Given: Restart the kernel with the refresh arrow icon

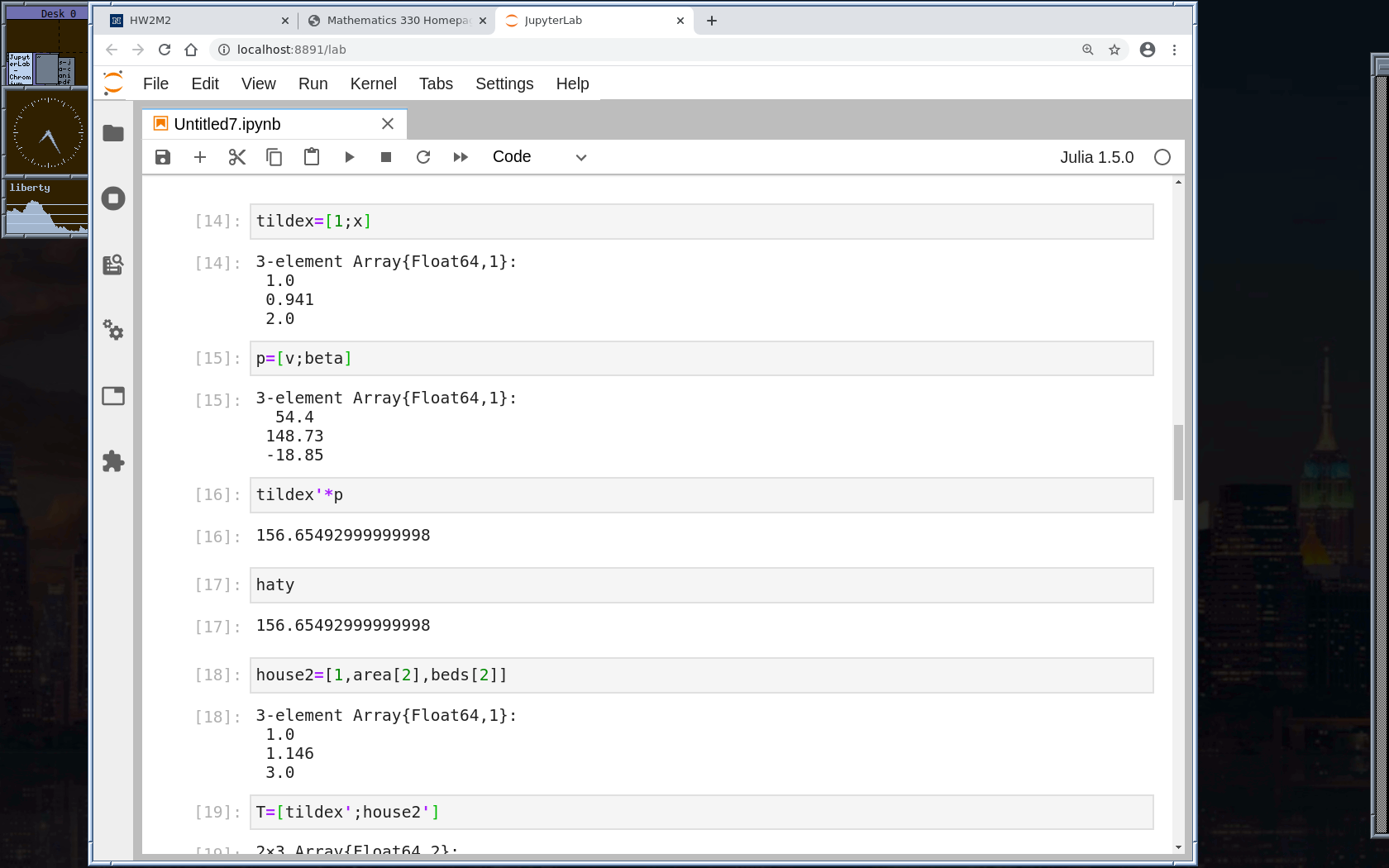Looking at the screenshot, I should pyautogui.click(x=423, y=157).
